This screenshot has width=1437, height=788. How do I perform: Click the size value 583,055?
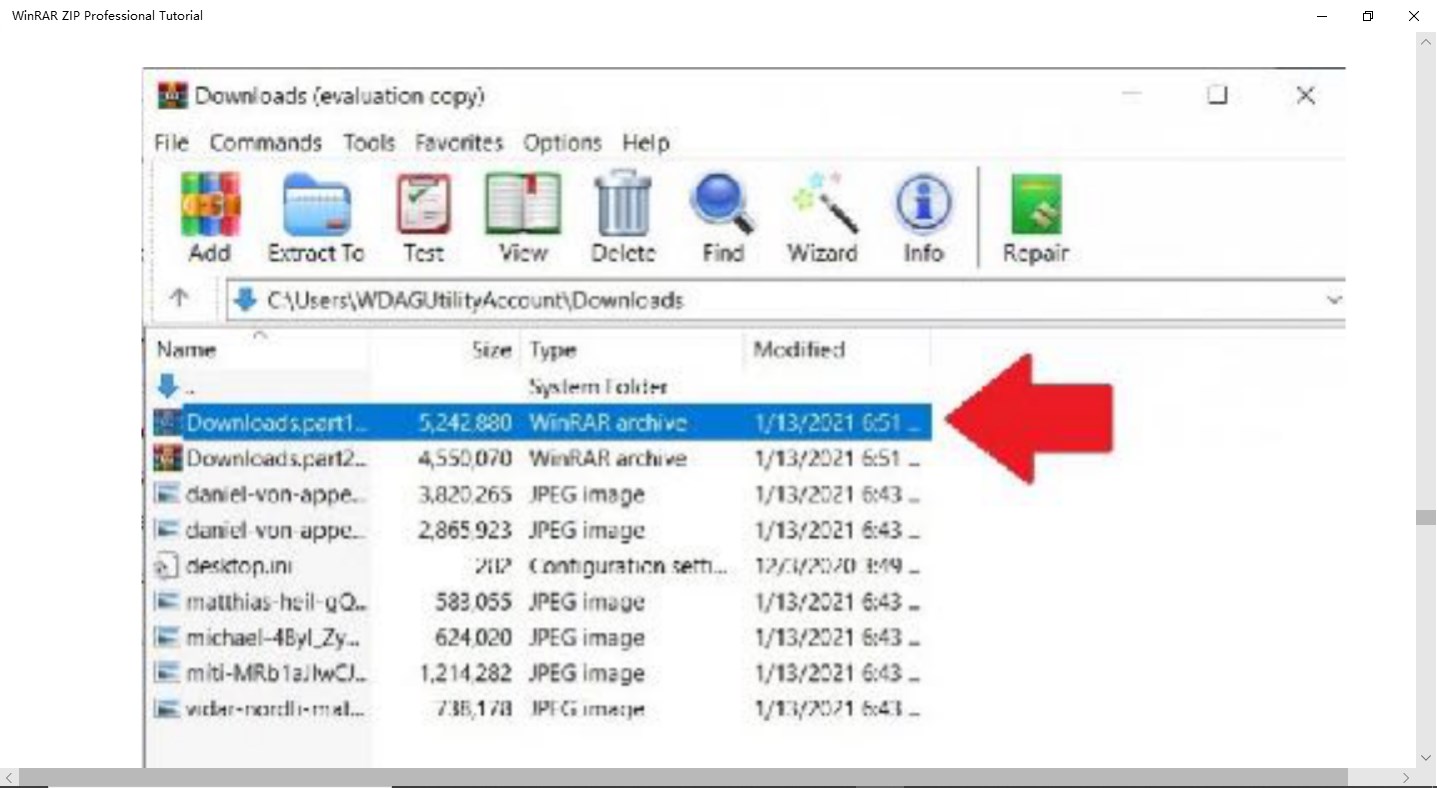(x=474, y=602)
